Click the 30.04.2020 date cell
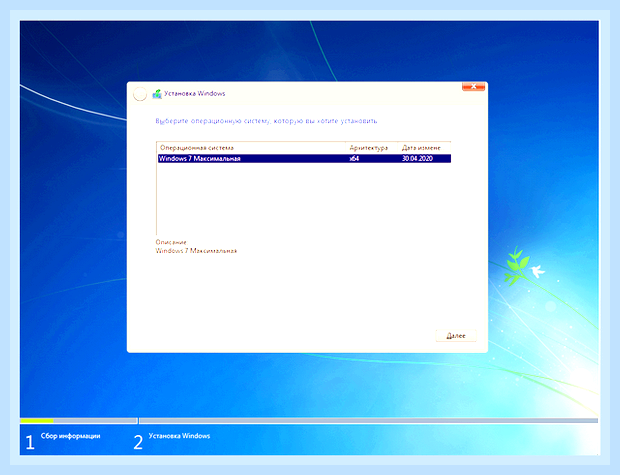Screen dimensions: 620x475 [x=417, y=159]
